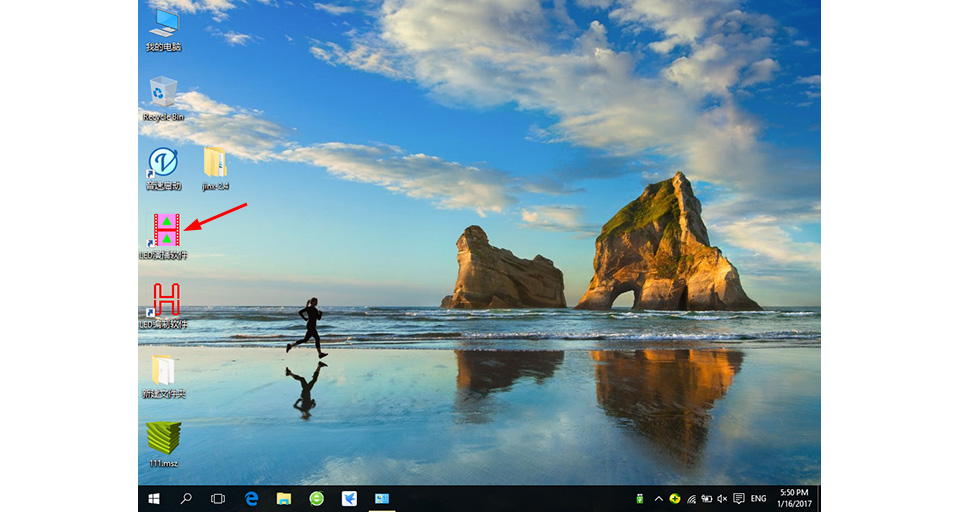Open the Windows Start menu

pyautogui.click(x=154, y=499)
